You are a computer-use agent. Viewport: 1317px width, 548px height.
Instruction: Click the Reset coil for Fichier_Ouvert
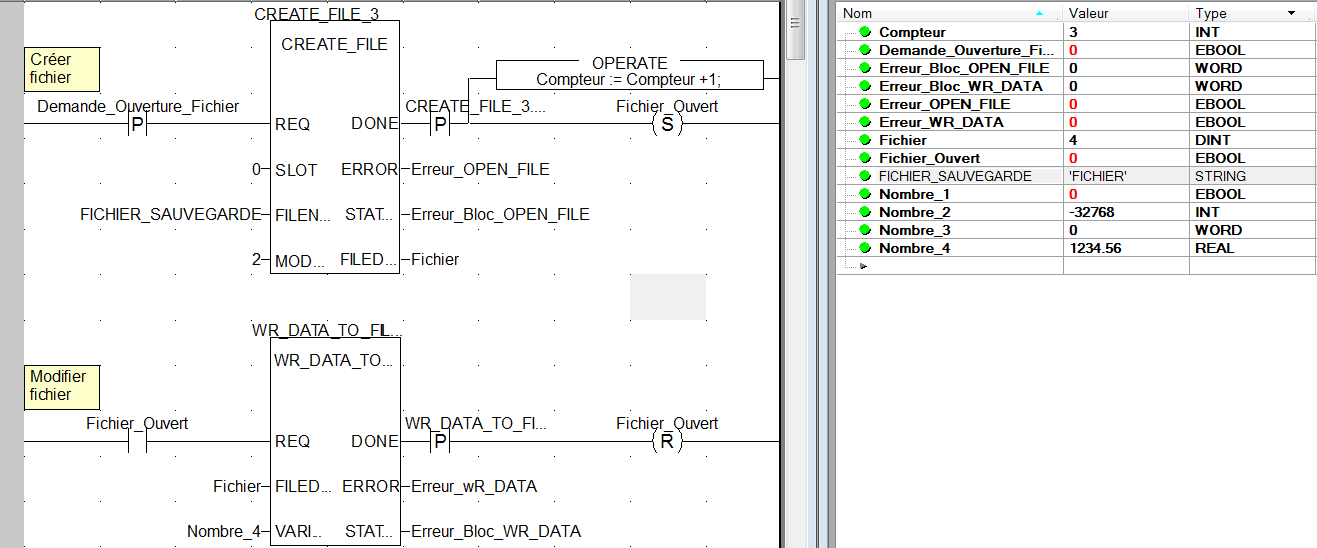(666, 442)
